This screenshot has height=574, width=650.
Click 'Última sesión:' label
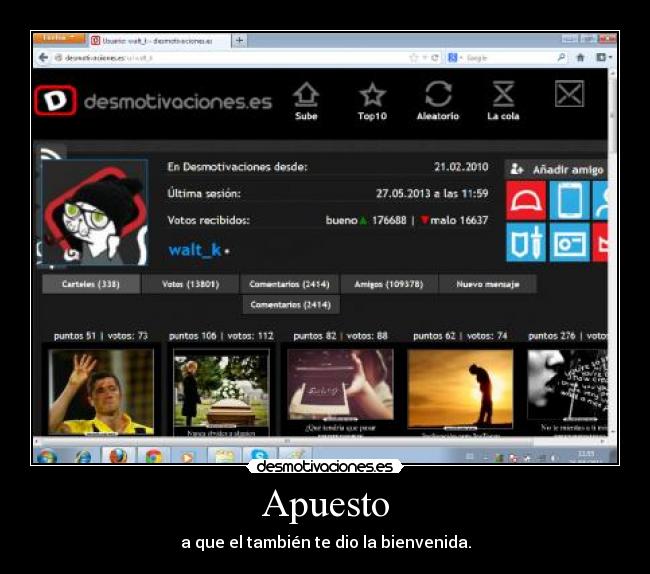[x=204, y=194]
